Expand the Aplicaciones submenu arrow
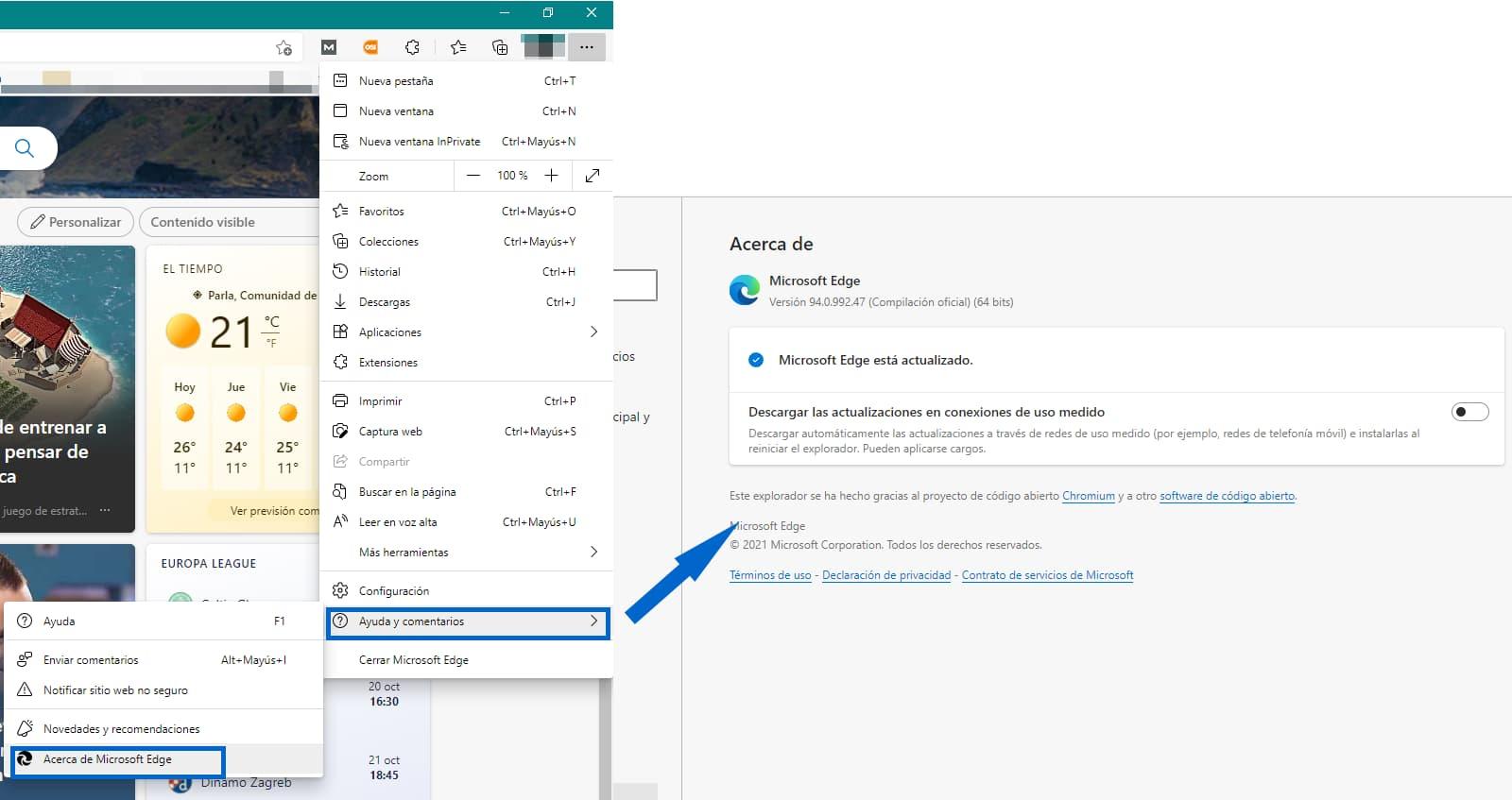This screenshot has width=1512, height=800. [593, 332]
